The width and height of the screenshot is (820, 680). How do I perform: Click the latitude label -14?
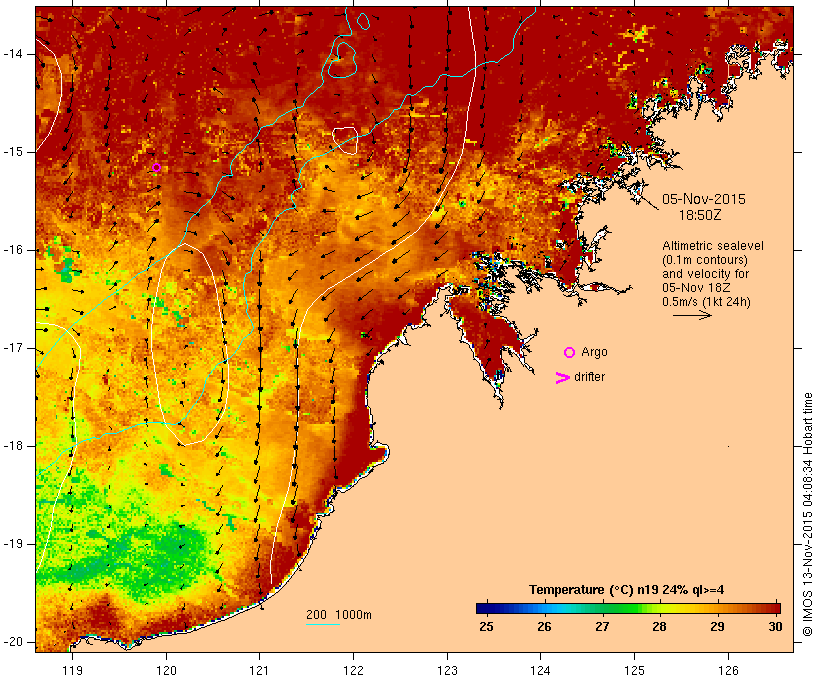point(13,54)
